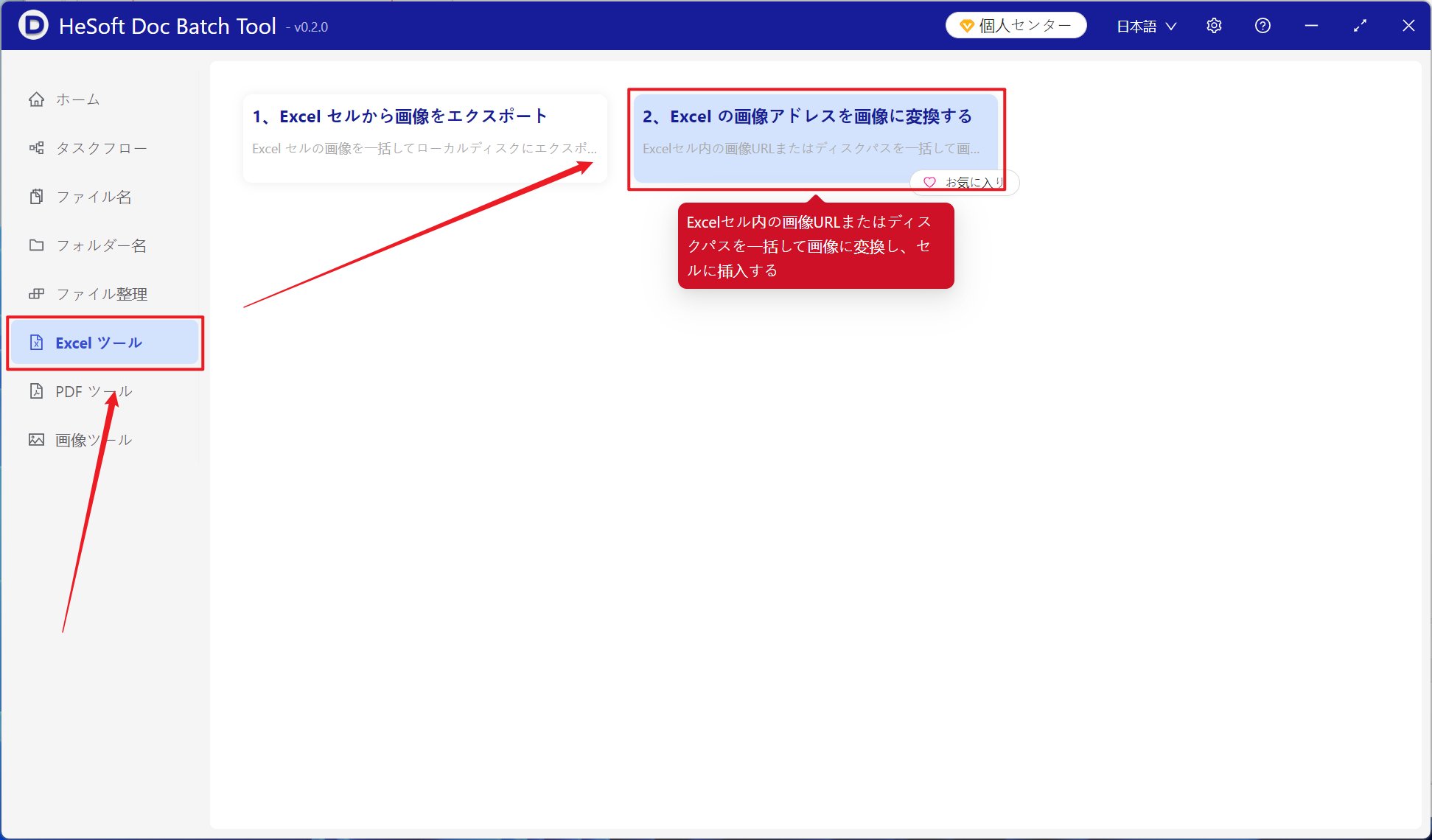Open タスクフロー in the sidebar
1432x840 pixels.
[x=105, y=148]
